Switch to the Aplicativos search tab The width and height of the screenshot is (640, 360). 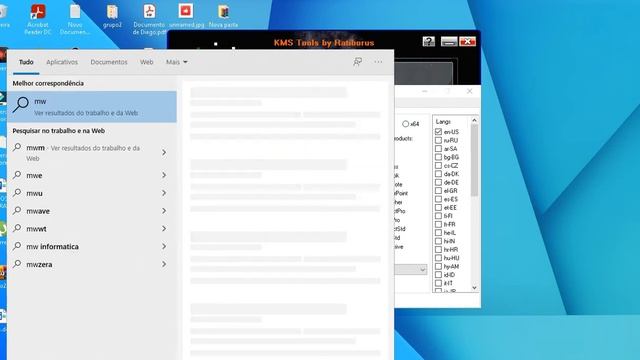click(62, 62)
